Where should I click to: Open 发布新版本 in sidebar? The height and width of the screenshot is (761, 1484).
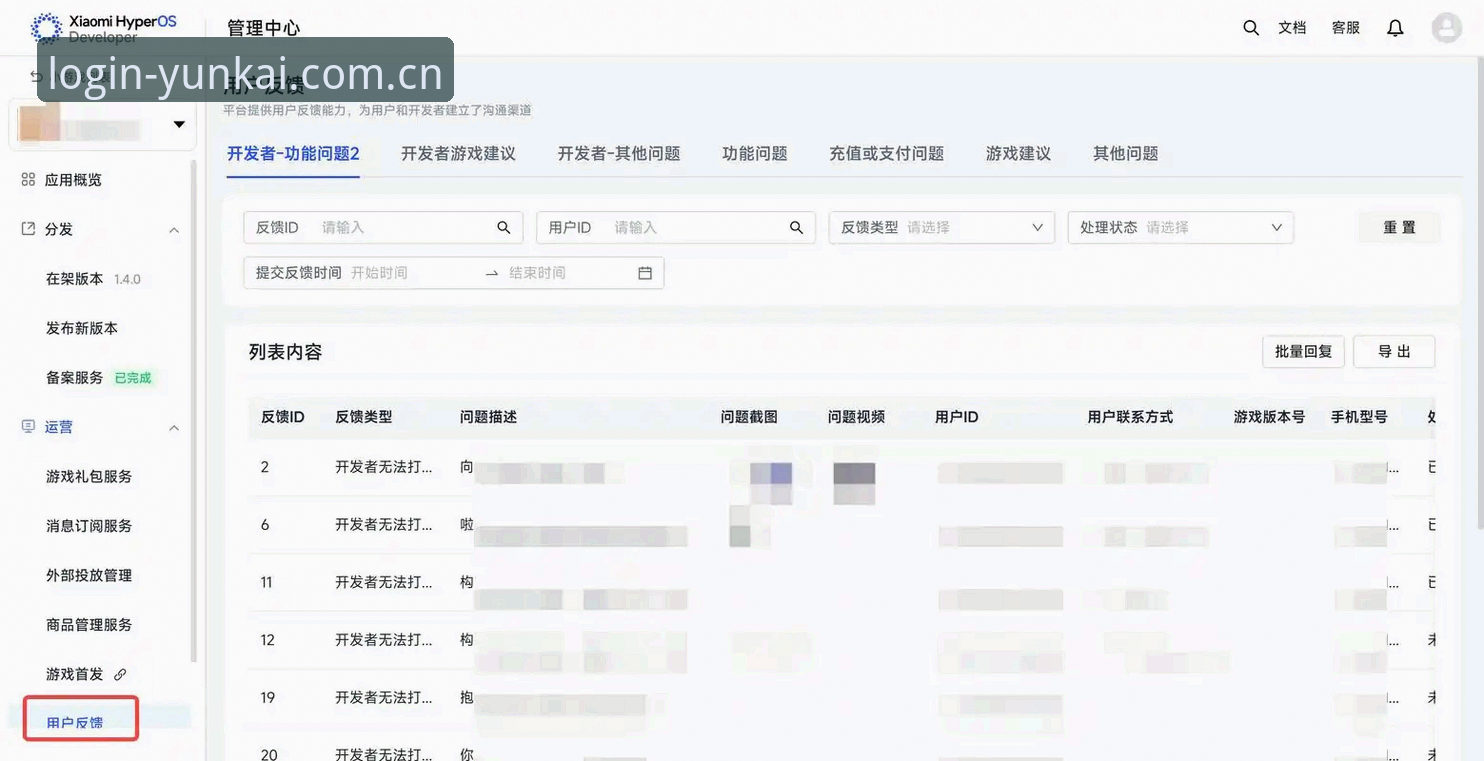82,328
